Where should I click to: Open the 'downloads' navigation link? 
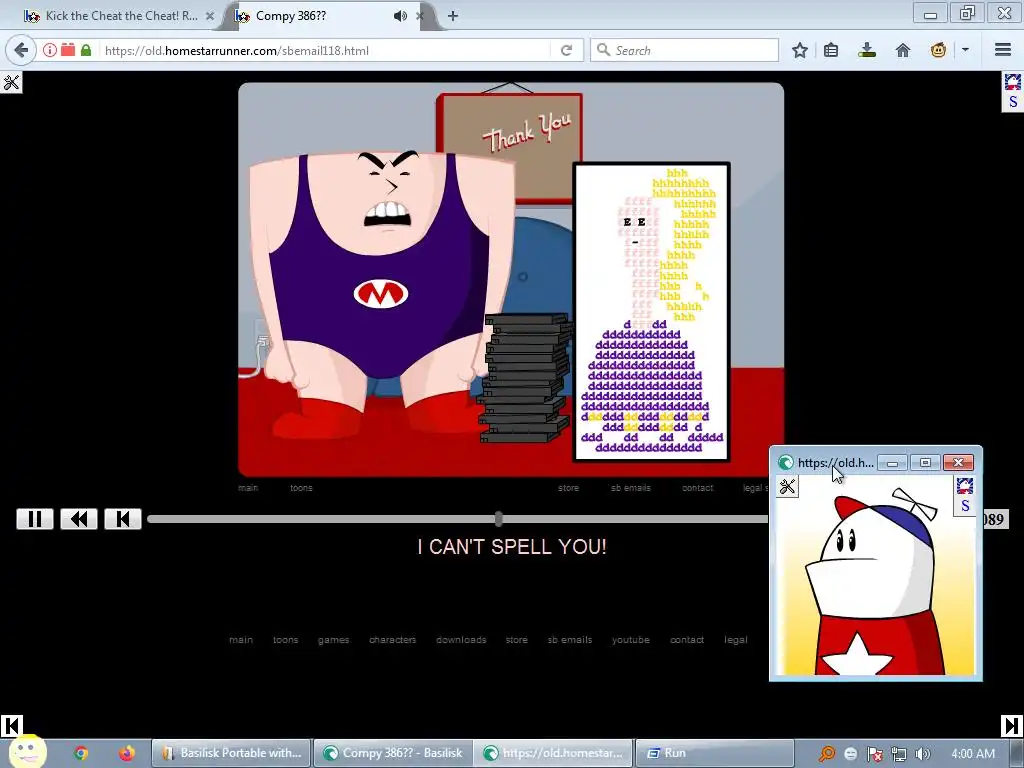point(461,640)
